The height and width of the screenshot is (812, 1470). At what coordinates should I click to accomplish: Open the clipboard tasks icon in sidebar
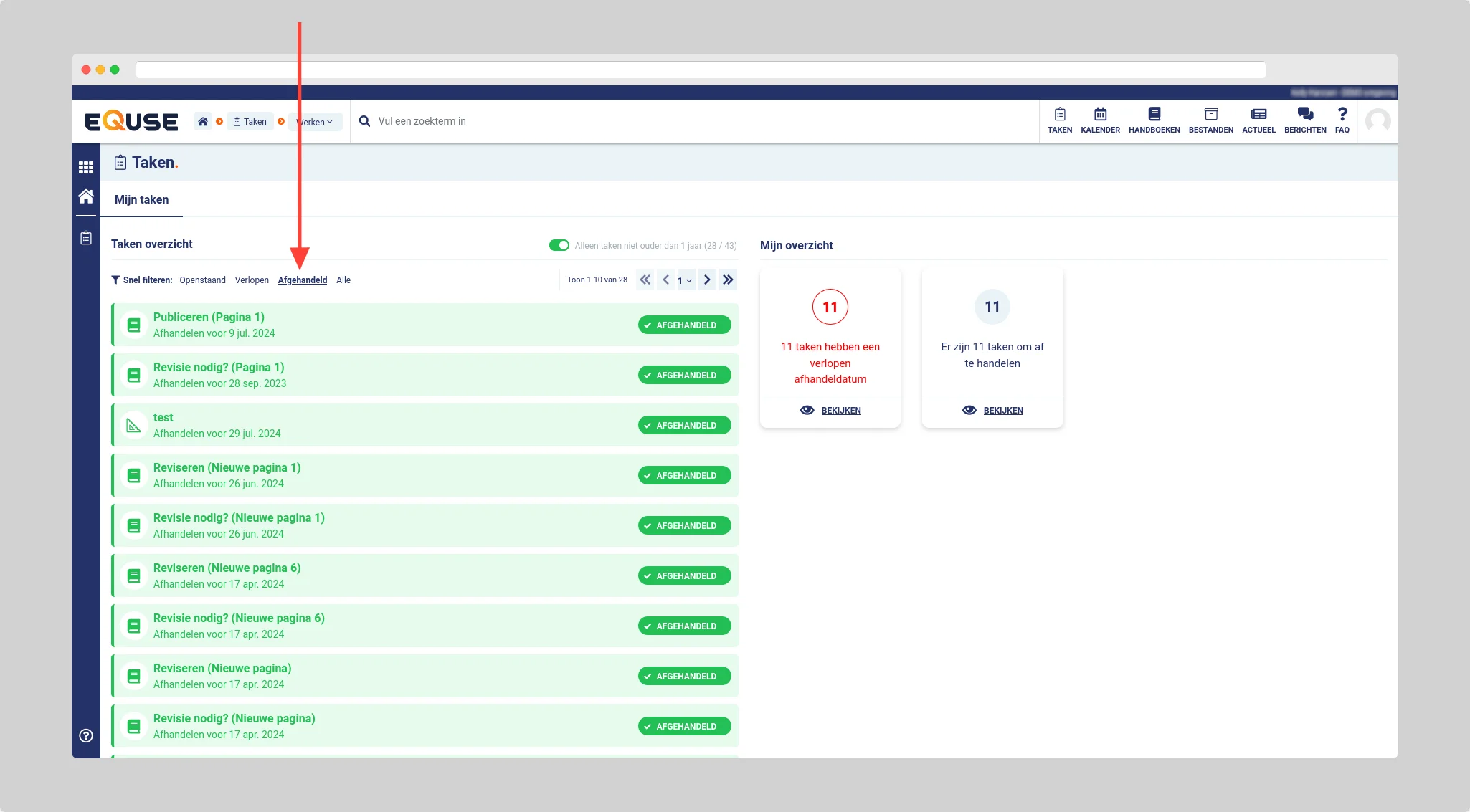tap(86, 238)
